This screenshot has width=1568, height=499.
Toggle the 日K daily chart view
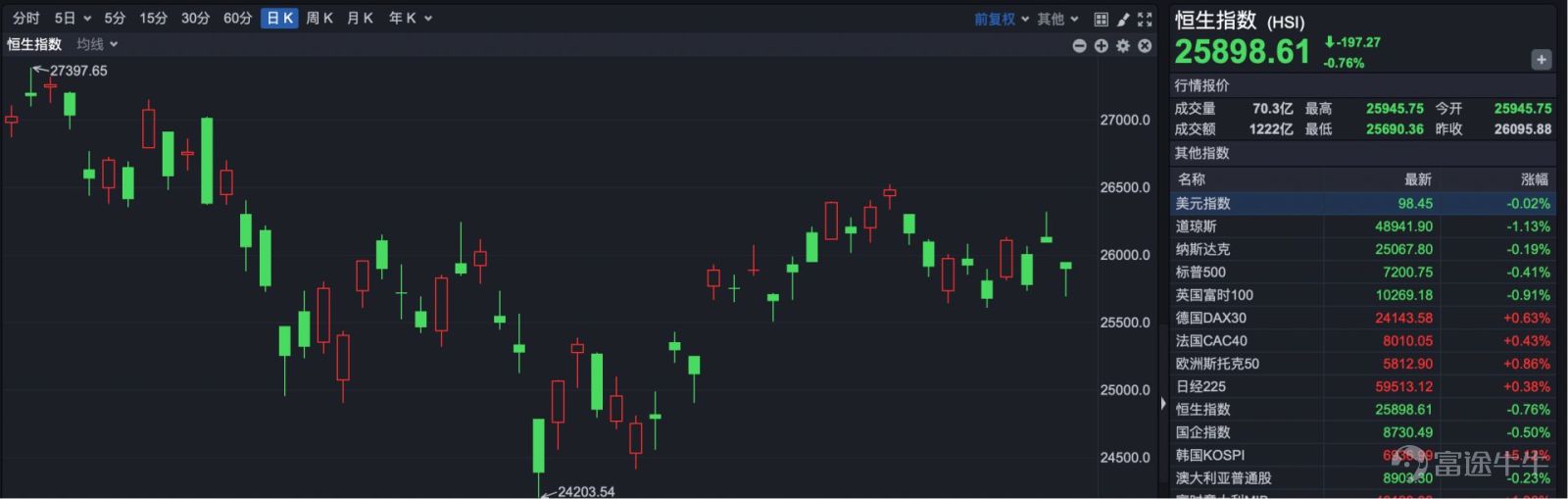click(279, 18)
